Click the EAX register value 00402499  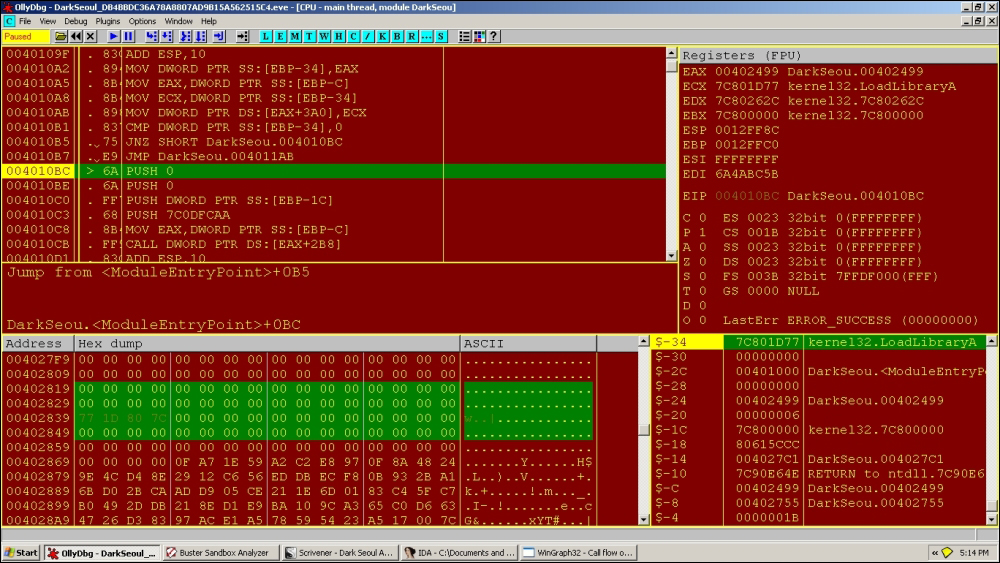[x=746, y=71]
